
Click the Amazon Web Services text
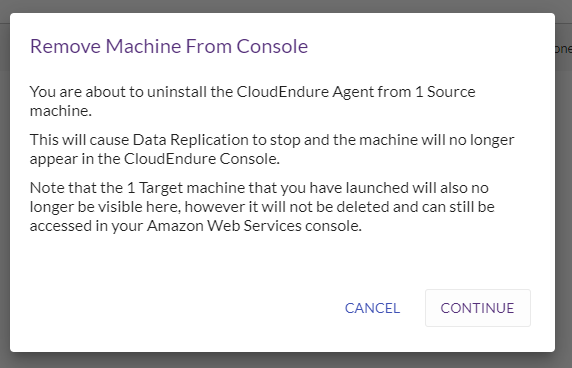point(224,226)
